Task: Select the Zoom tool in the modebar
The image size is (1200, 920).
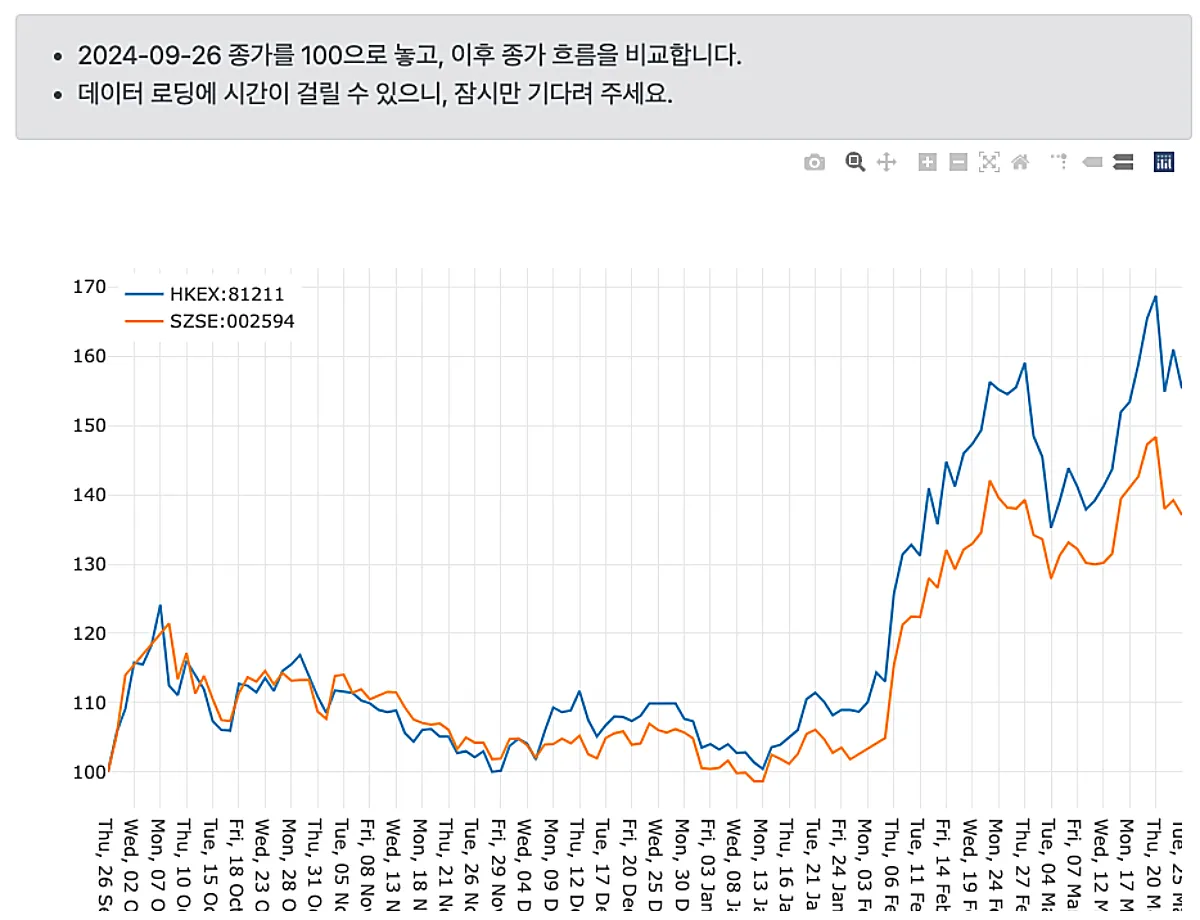Action: click(855, 161)
